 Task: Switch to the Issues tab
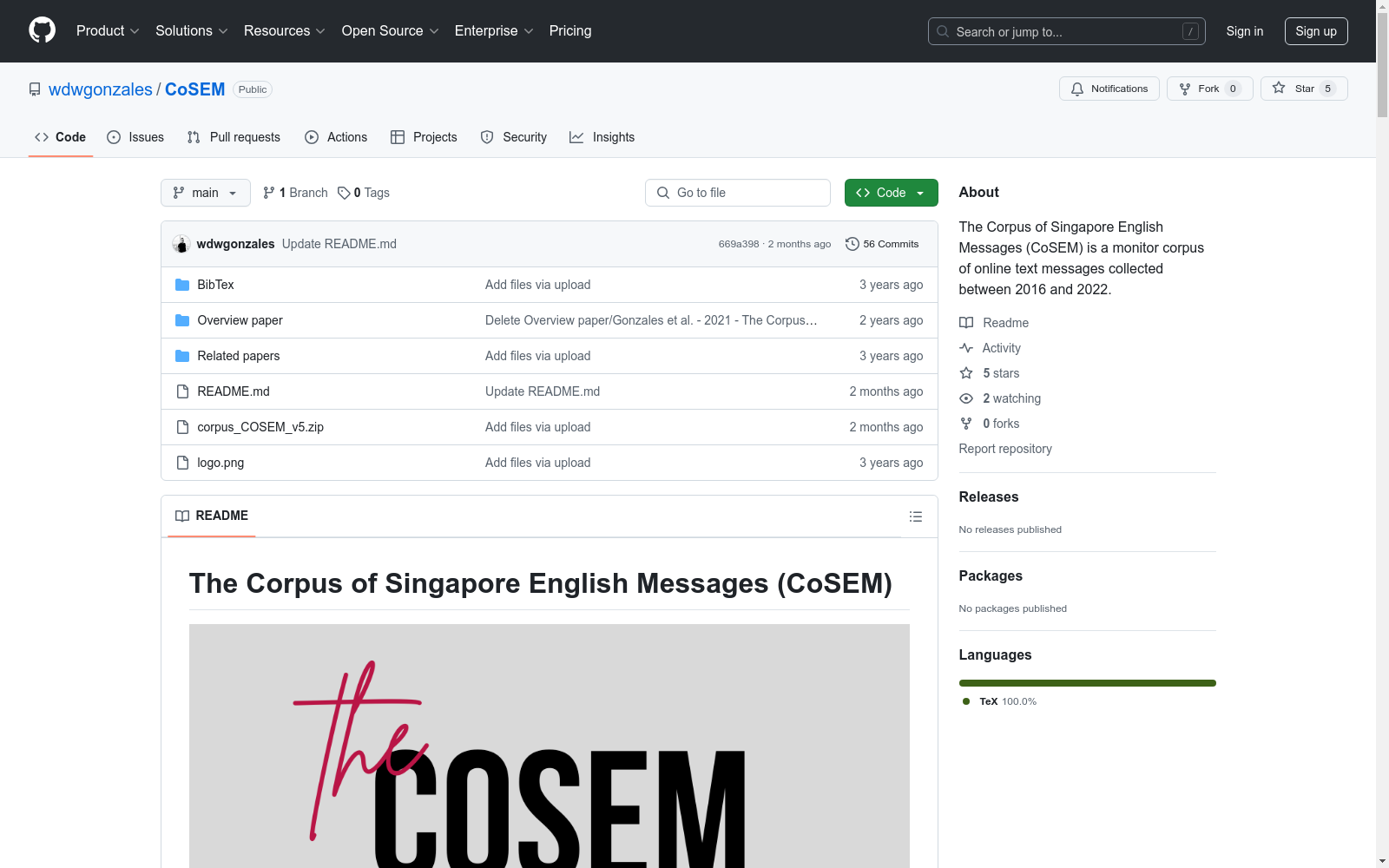coord(135,137)
